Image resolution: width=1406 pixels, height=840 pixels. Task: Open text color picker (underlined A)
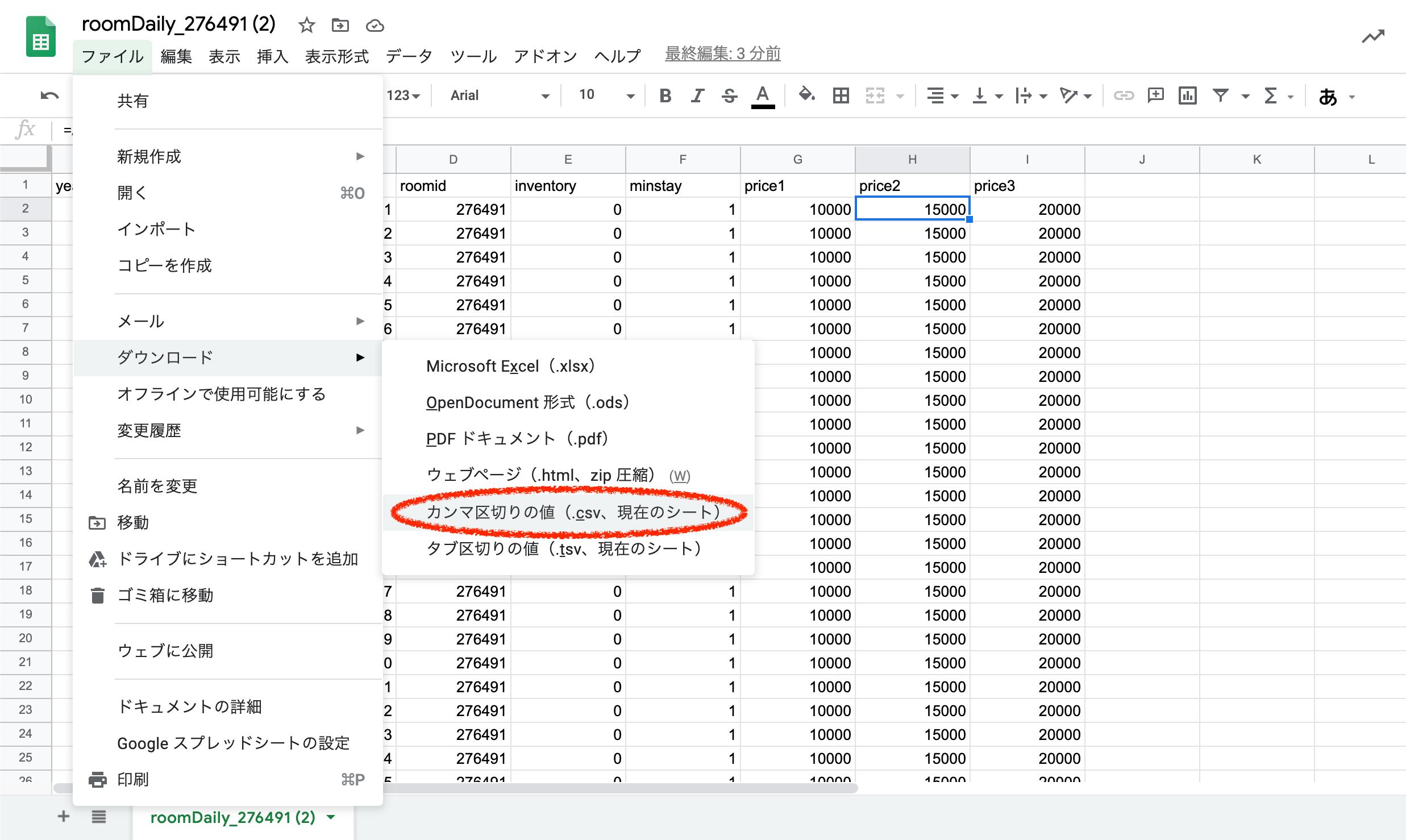click(x=763, y=95)
